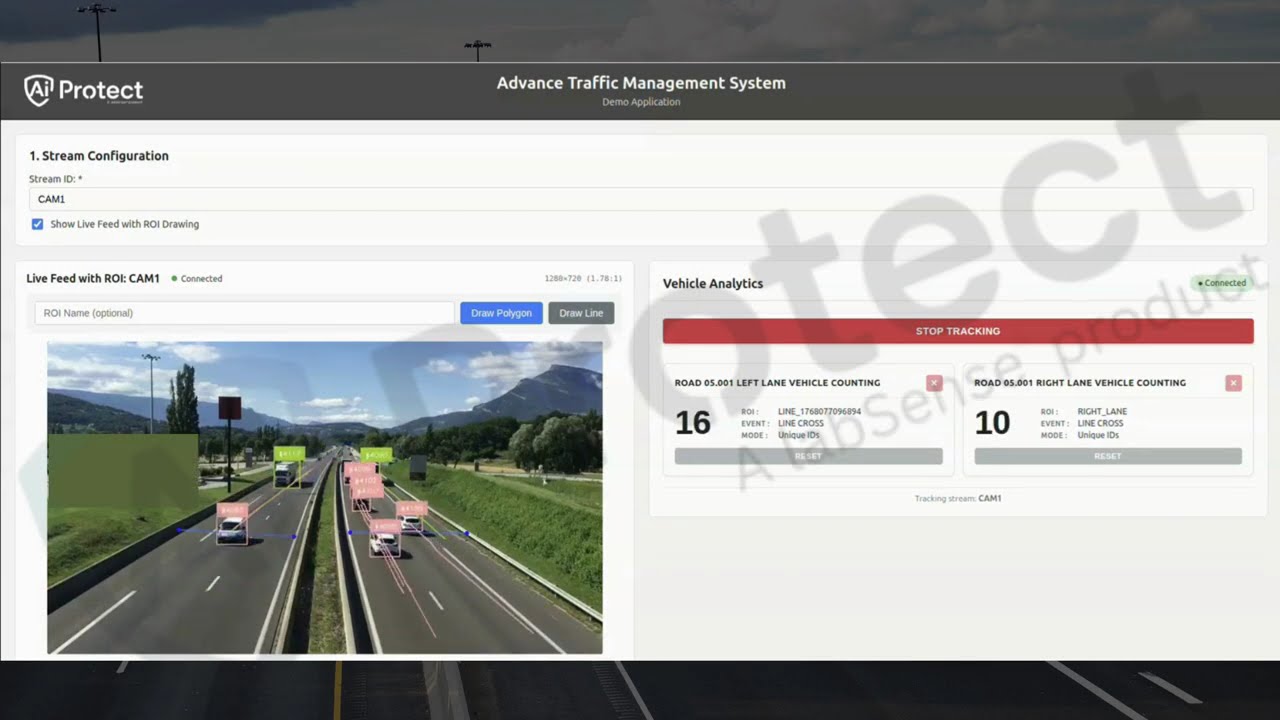Screen dimensions: 1280x720
Task: Stop tracking with the red button
Action: pyautogui.click(x=958, y=331)
